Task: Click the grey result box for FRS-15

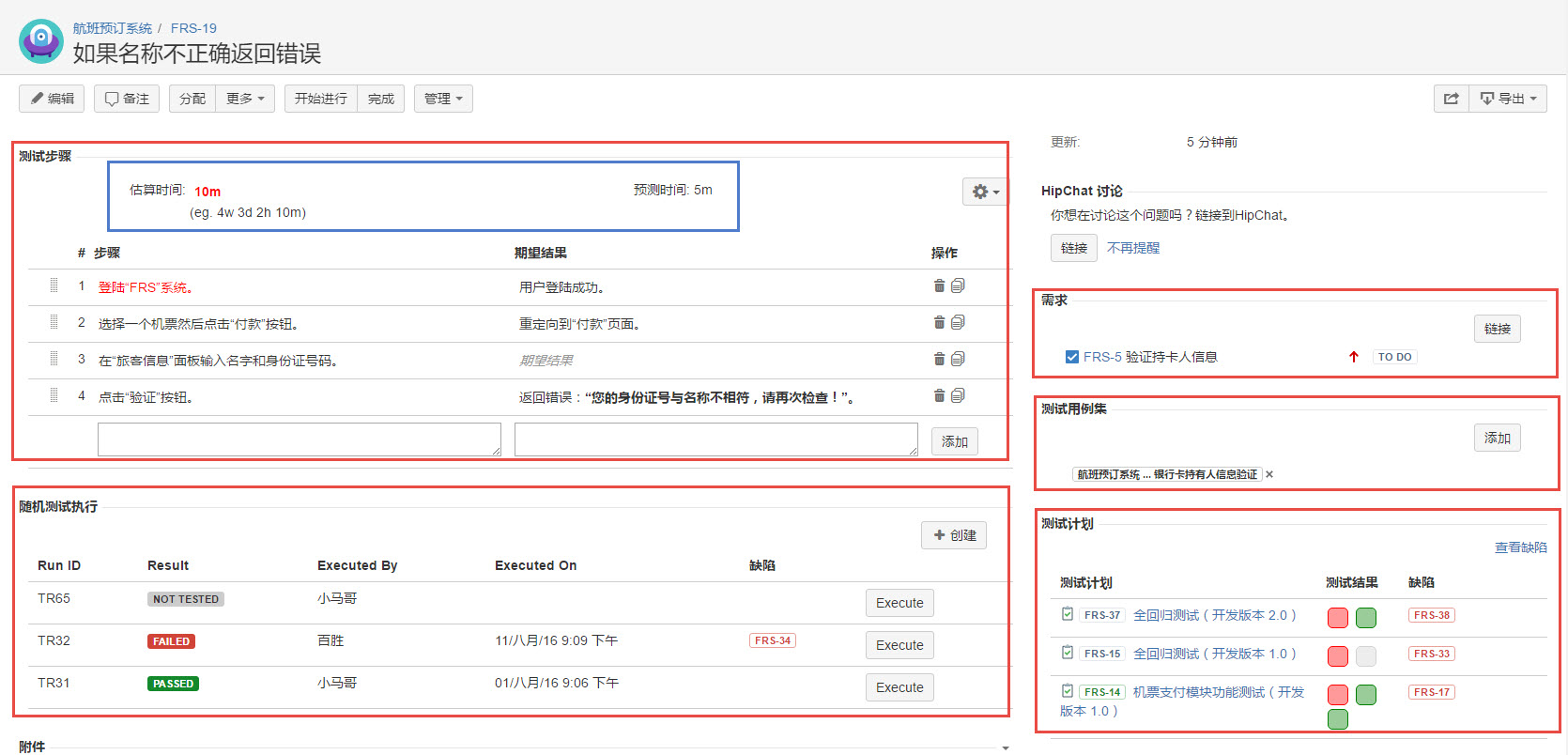Action: 1366,656
